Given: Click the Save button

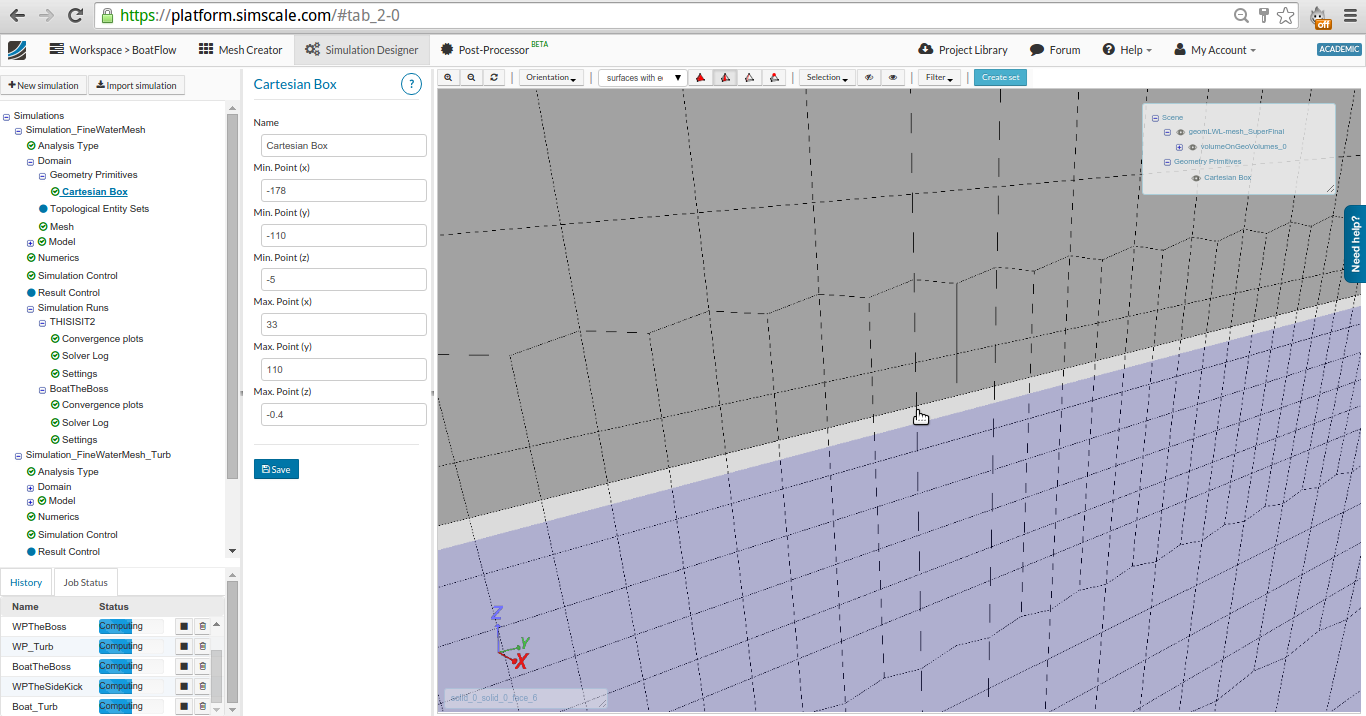Looking at the screenshot, I should pos(276,469).
